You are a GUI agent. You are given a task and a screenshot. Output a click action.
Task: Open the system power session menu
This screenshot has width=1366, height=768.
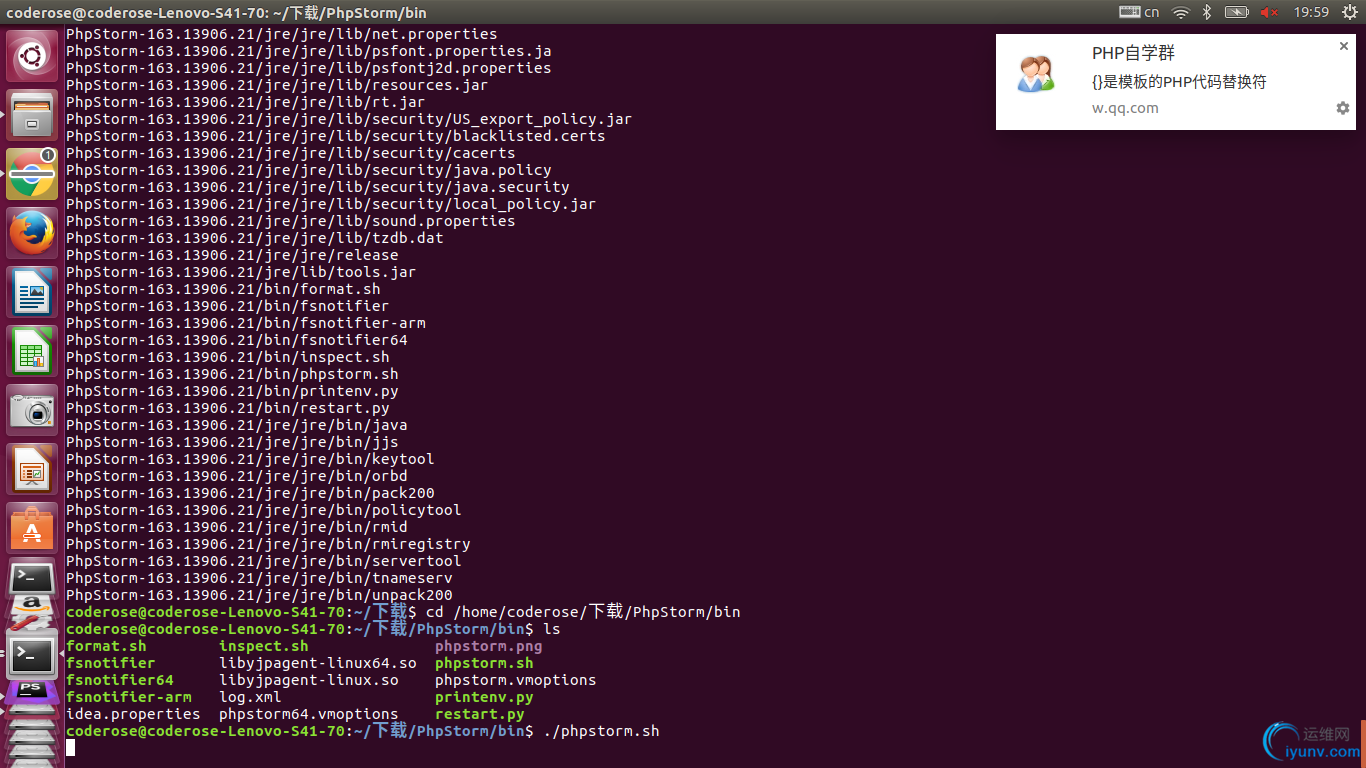1348,12
